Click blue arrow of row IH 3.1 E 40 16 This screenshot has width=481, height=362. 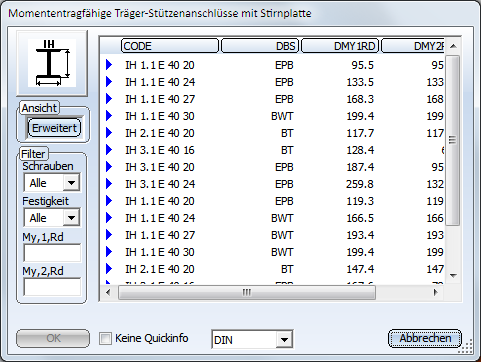[x=109, y=150]
